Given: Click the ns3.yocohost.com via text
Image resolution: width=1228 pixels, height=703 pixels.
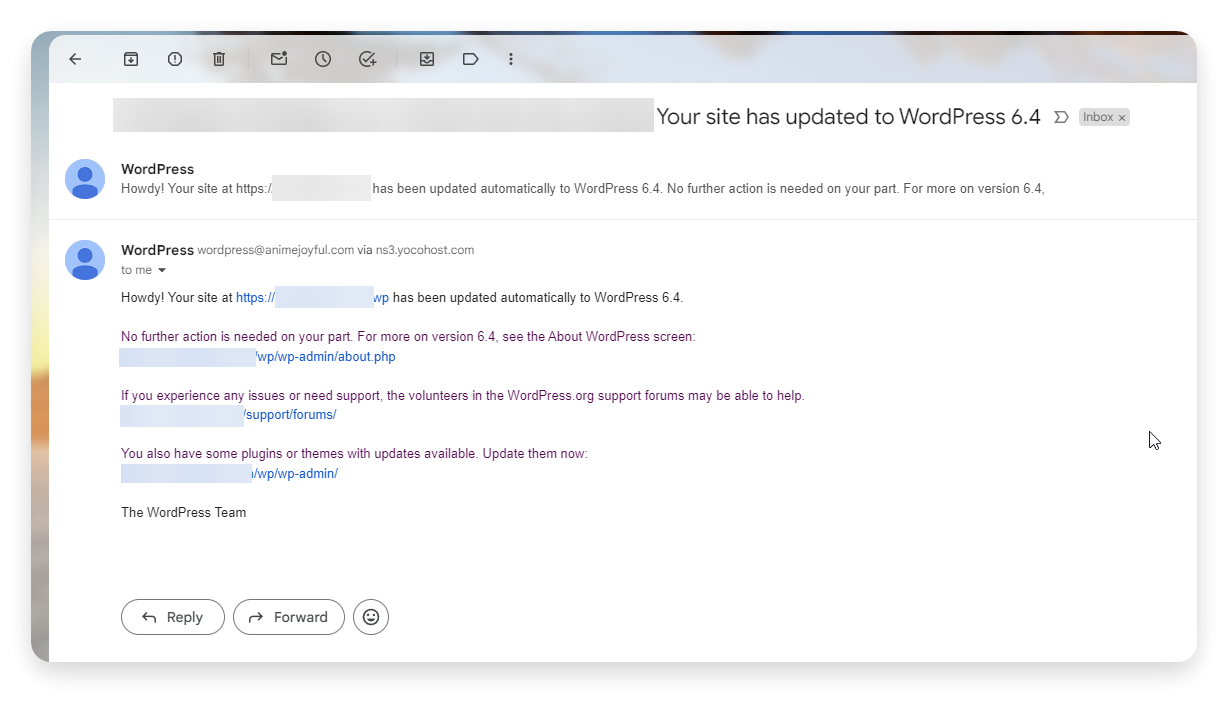Looking at the screenshot, I should [x=425, y=250].
